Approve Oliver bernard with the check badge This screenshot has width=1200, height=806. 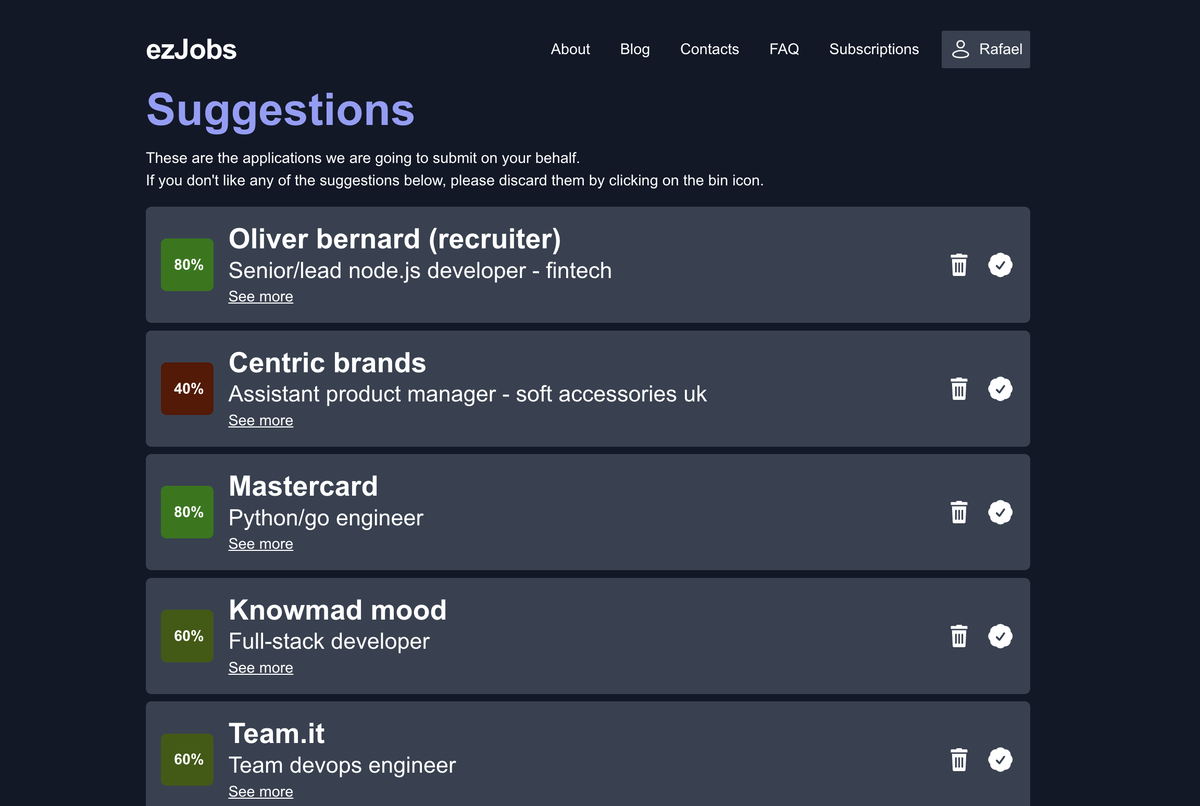pos(1000,265)
